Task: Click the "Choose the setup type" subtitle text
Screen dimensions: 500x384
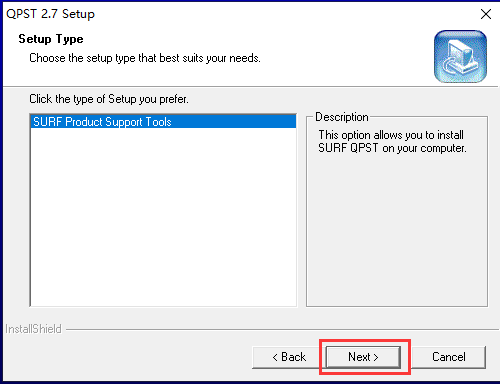Action: coord(145,58)
